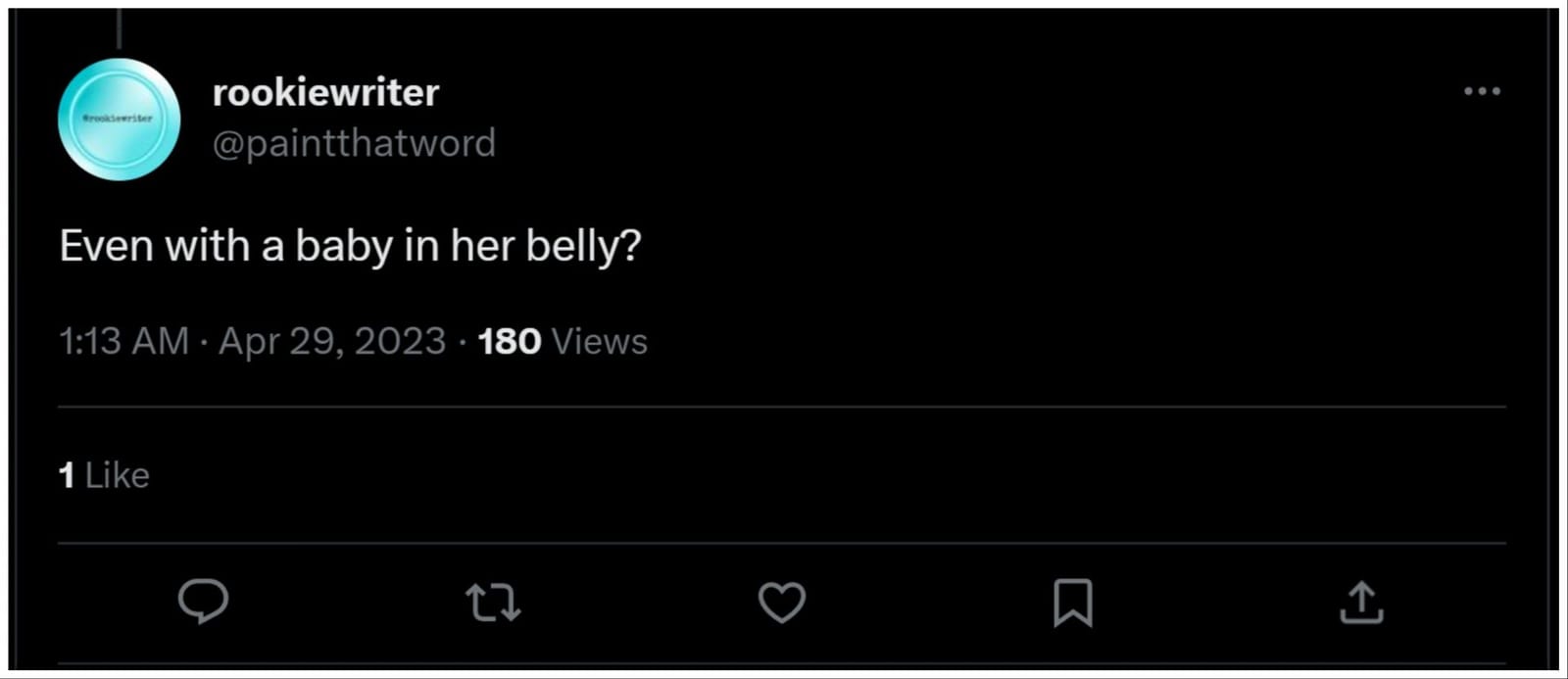Image resolution: width=1568 pixels, height=679 pixels.
Task: Open the three-dot more options menu
Action: [x=1482, y=91]
